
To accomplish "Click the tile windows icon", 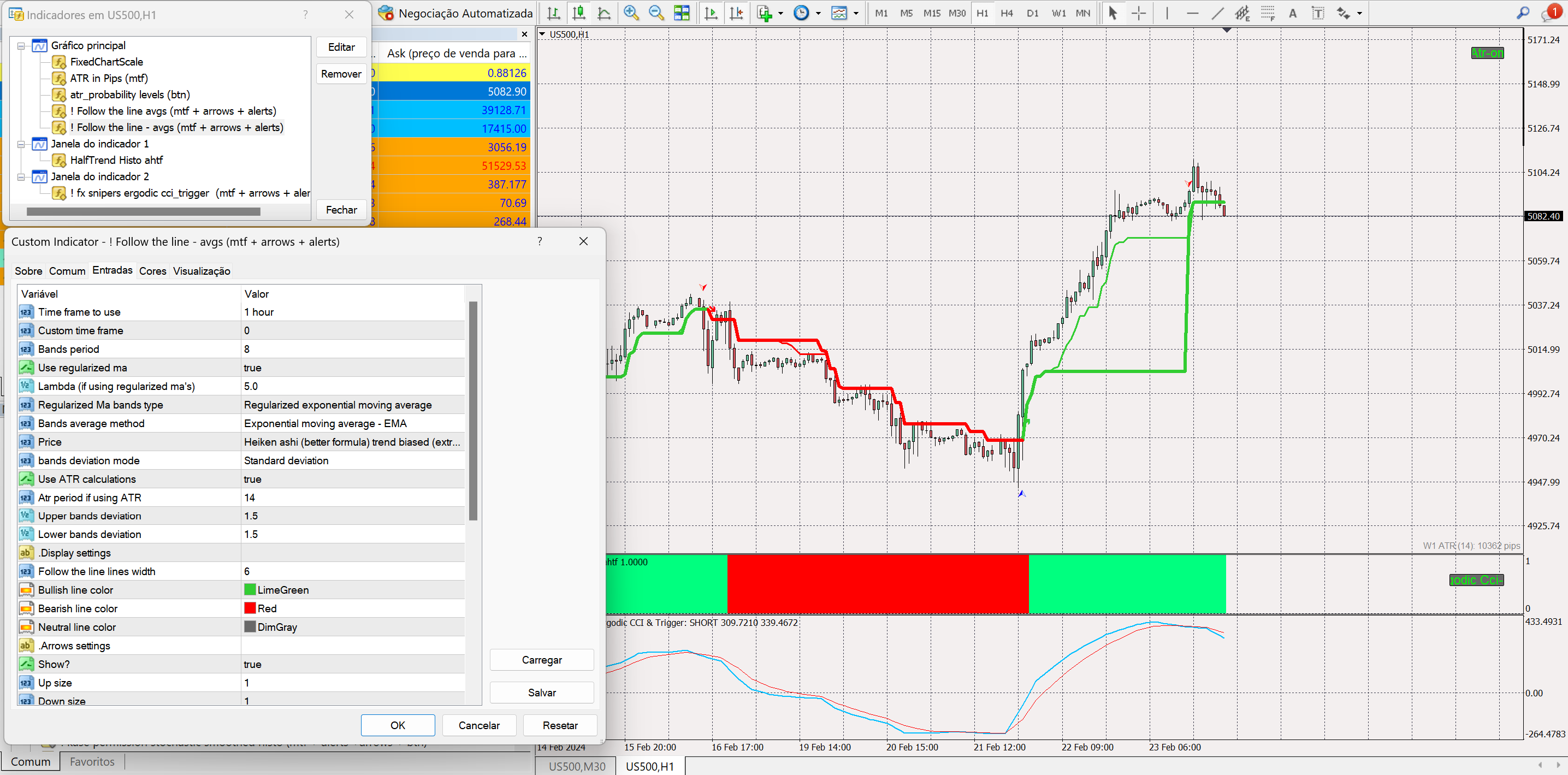I will click(x=682, y=13).
